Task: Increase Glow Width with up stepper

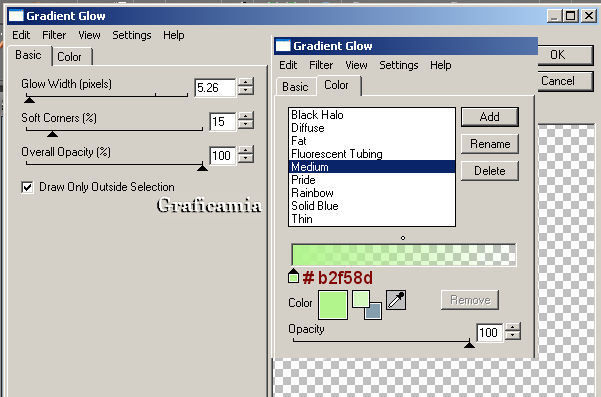Action: coord(246,82)
